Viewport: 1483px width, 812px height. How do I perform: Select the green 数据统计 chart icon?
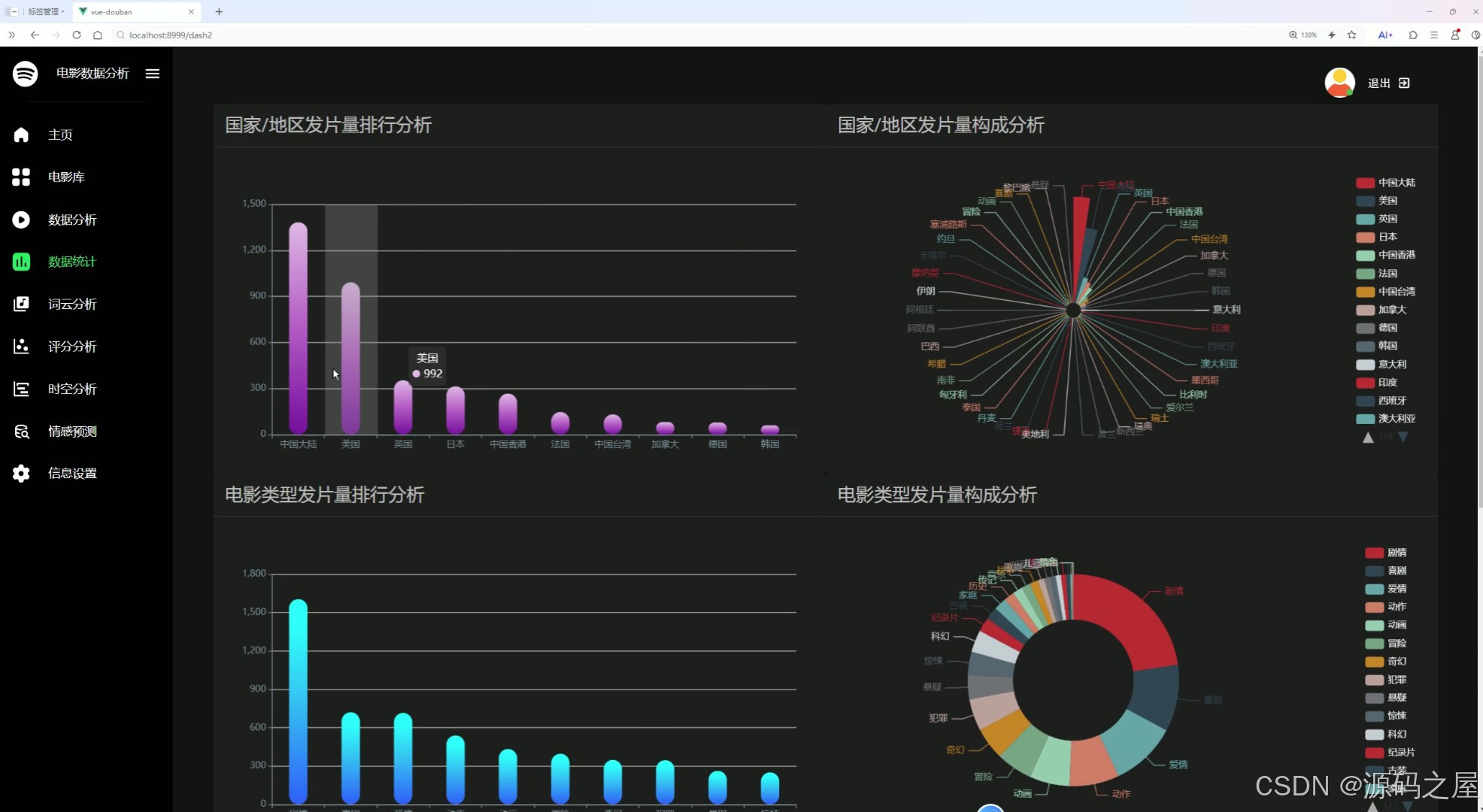pyautogui.click(x=21, y=262)
